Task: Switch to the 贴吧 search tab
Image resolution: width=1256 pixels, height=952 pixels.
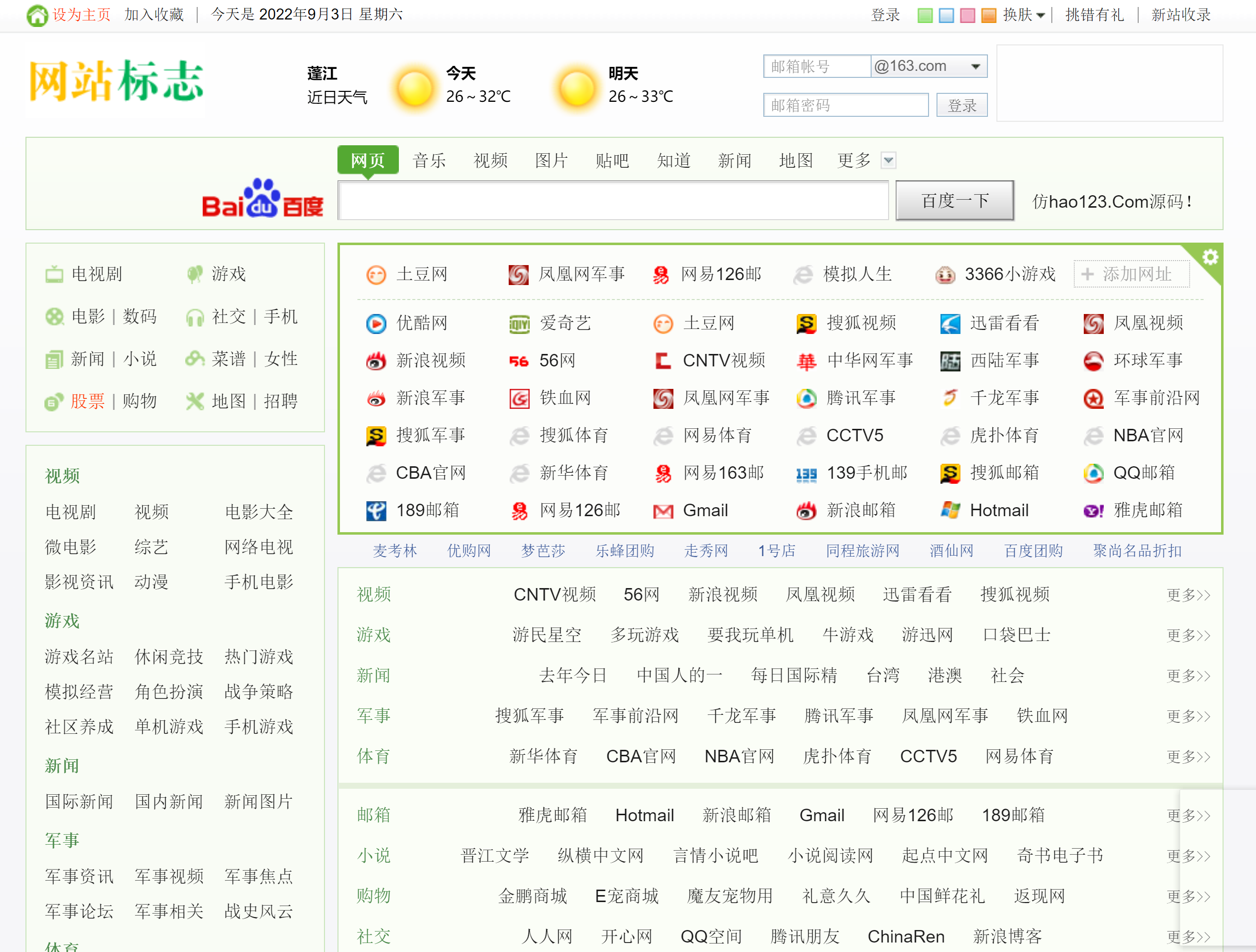Action: [612, 161]
